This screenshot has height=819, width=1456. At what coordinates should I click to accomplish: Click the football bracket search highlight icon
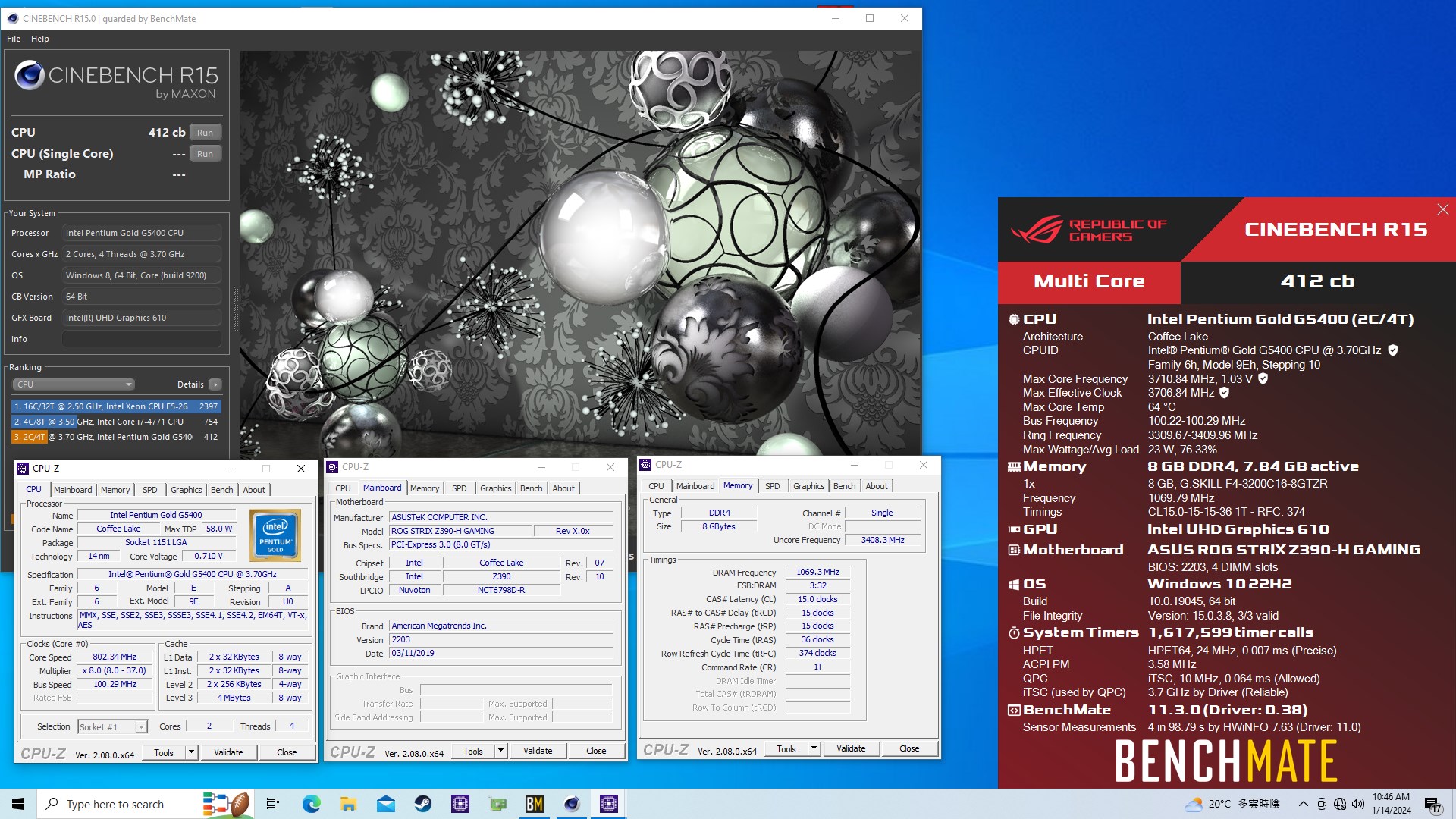[226, 804]
